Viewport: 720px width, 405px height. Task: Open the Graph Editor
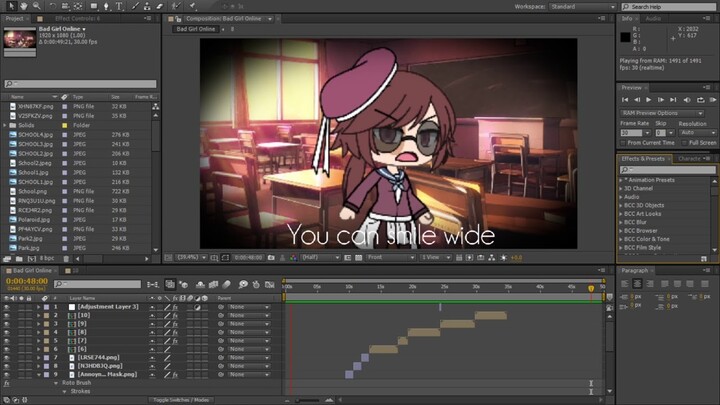[270, 285]
